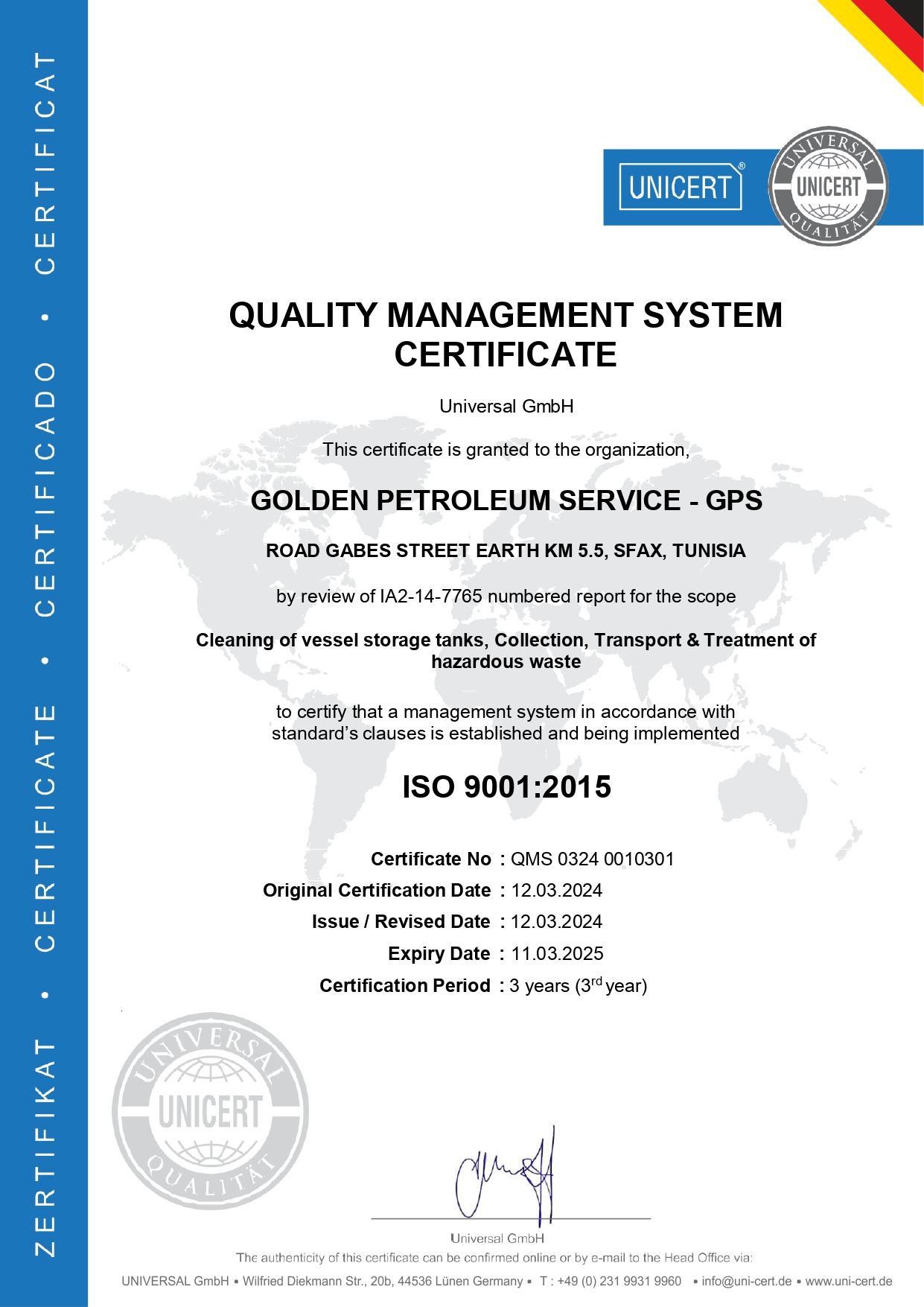Click the grey UNICERT watermark seal

[x=211, y=1110]
